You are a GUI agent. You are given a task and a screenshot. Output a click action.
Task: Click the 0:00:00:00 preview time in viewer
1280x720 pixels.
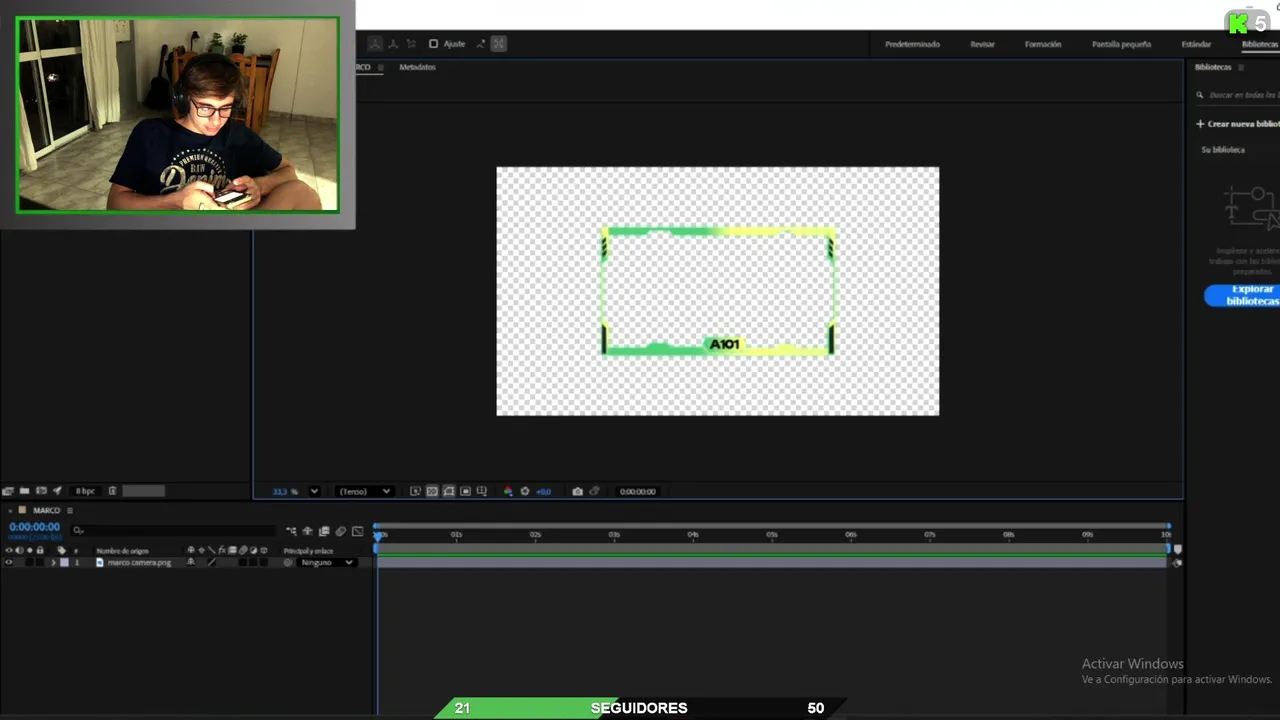click(x=637, y=491)
